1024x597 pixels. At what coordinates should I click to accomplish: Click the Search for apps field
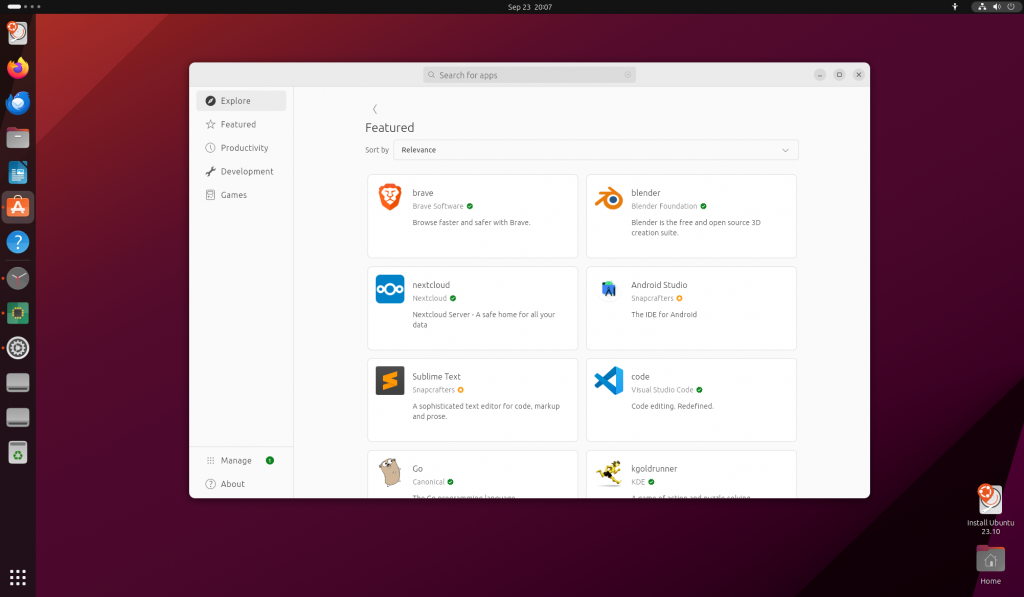[x=528, y=74]
